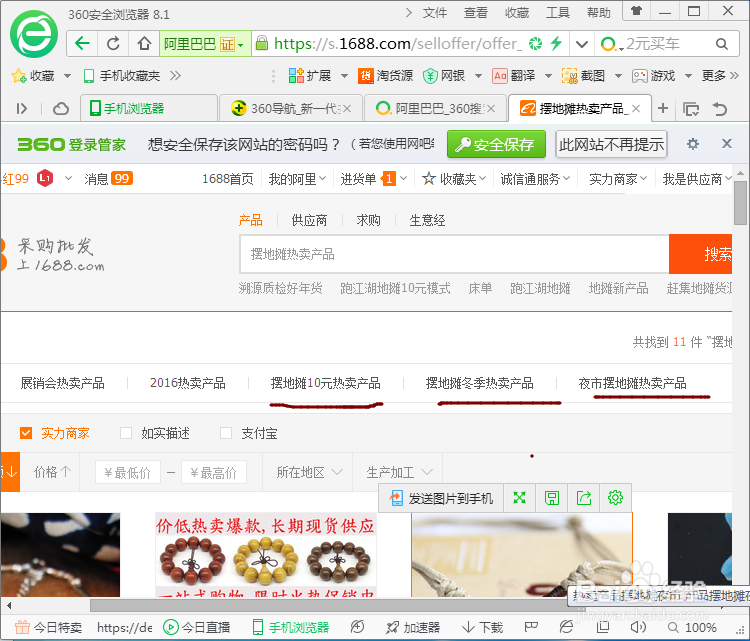Share image with export icon
The width and height of the screenshot is (750, 641).
pyautogui.click(x=584, y=498)
